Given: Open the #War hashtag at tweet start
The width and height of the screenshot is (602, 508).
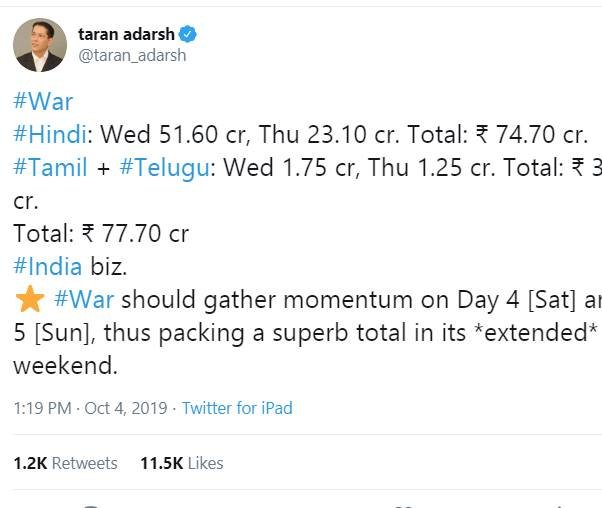Looking at the screenshot, I should [43, 102].
